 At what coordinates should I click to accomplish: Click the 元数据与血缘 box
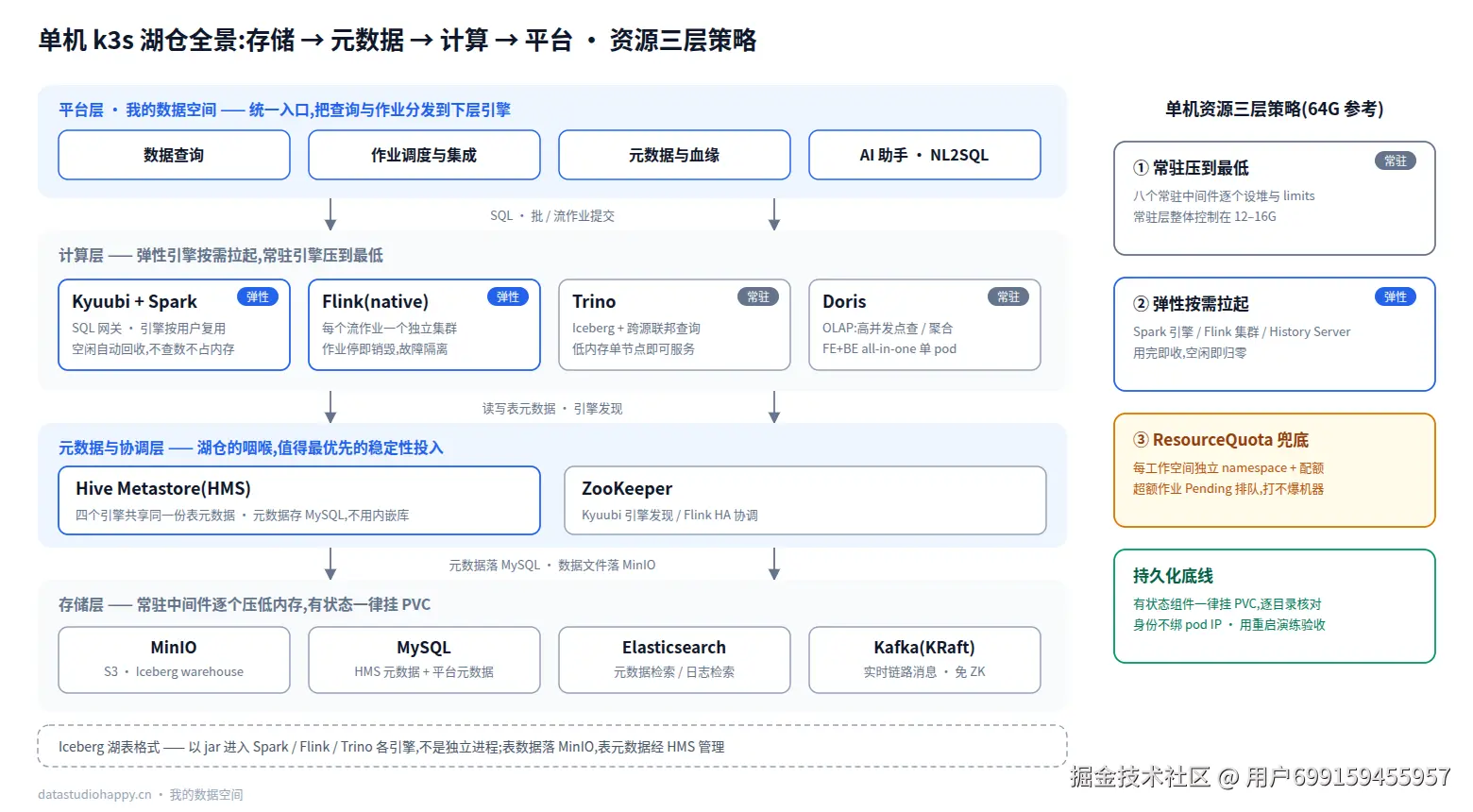[x=674, y=155]
